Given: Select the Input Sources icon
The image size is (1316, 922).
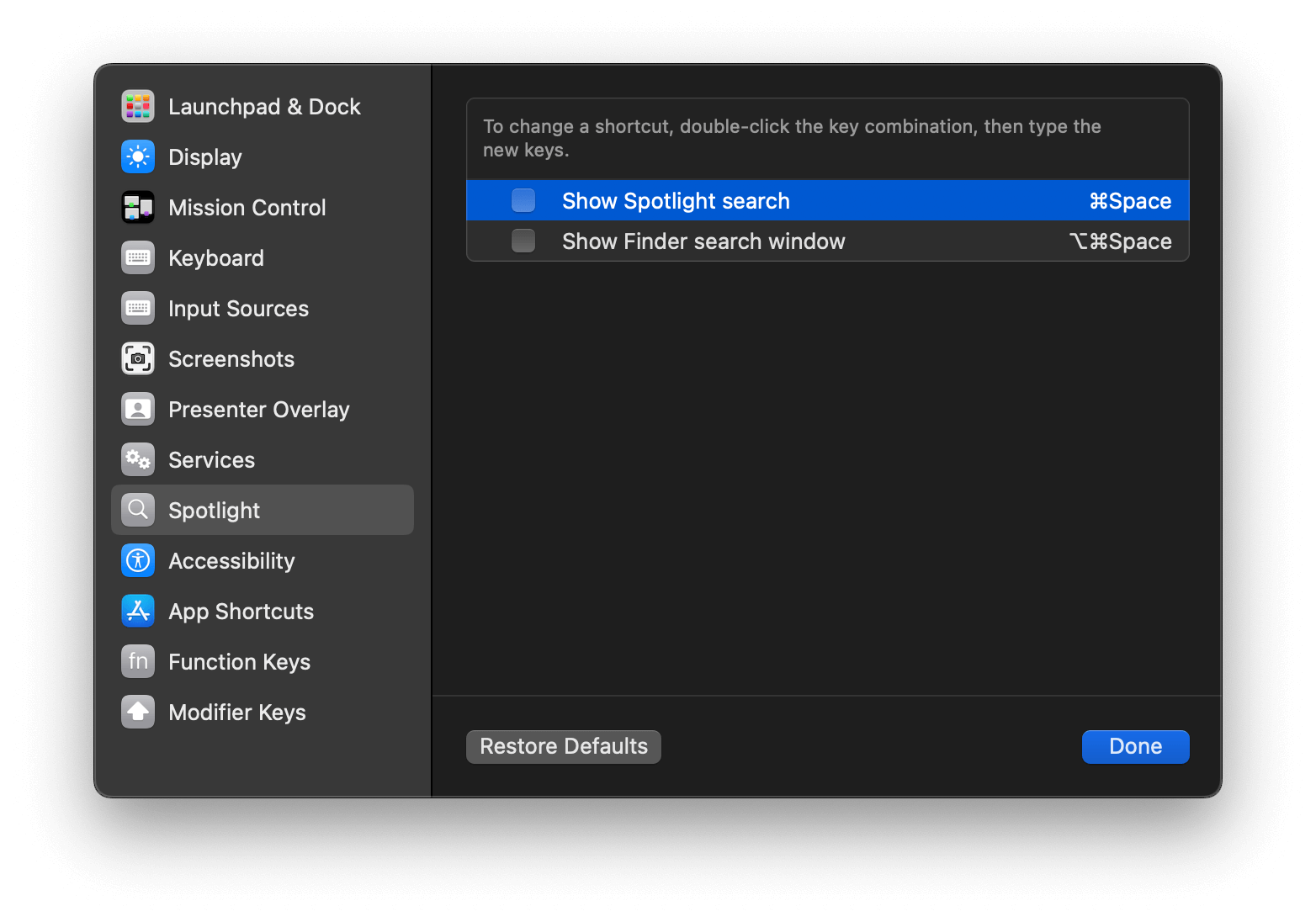Looking at the screenshot, I should [138, 308].
